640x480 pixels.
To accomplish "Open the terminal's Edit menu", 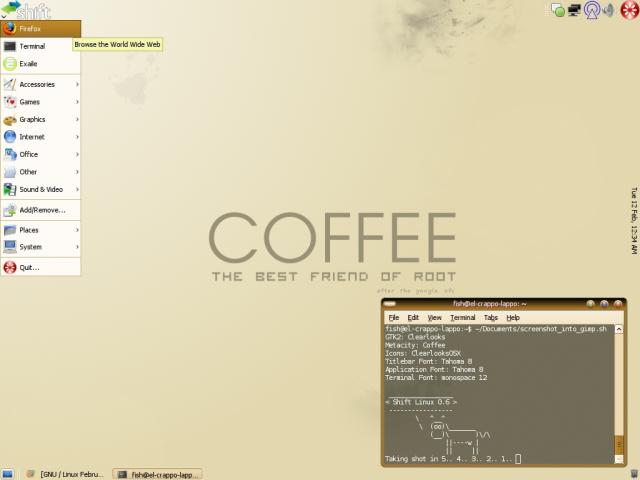I will [413, 318].
